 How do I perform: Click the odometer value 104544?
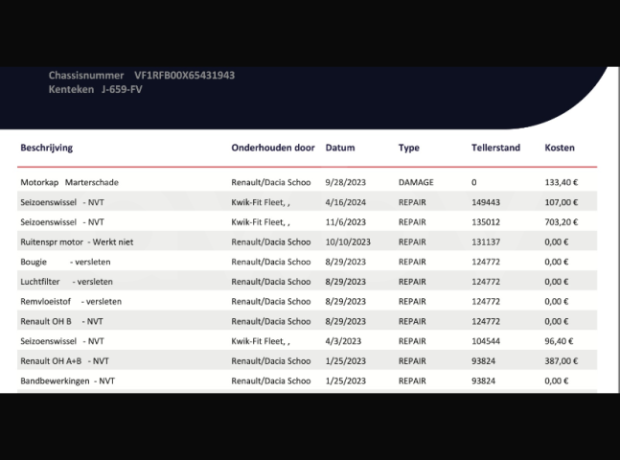[486, 341]
